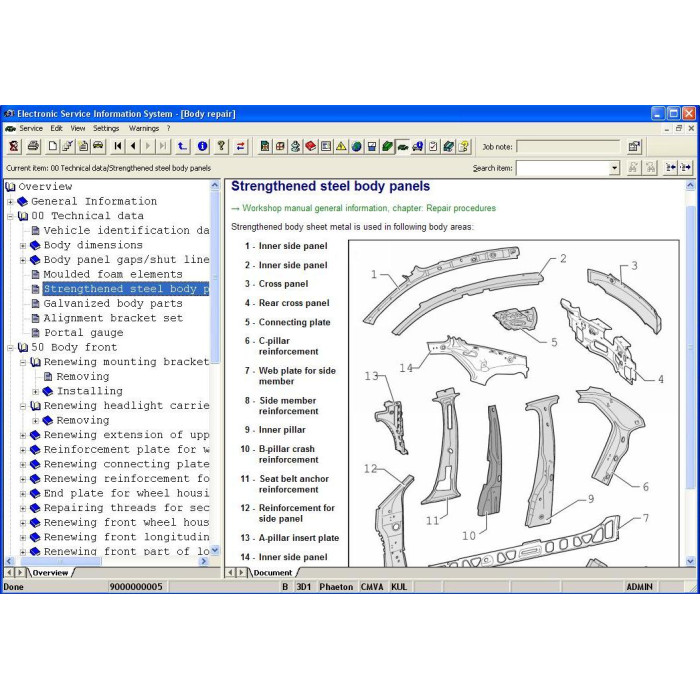Expand Body panel gaps/shut lines node
700x700 pixels.
pos(23,260)
